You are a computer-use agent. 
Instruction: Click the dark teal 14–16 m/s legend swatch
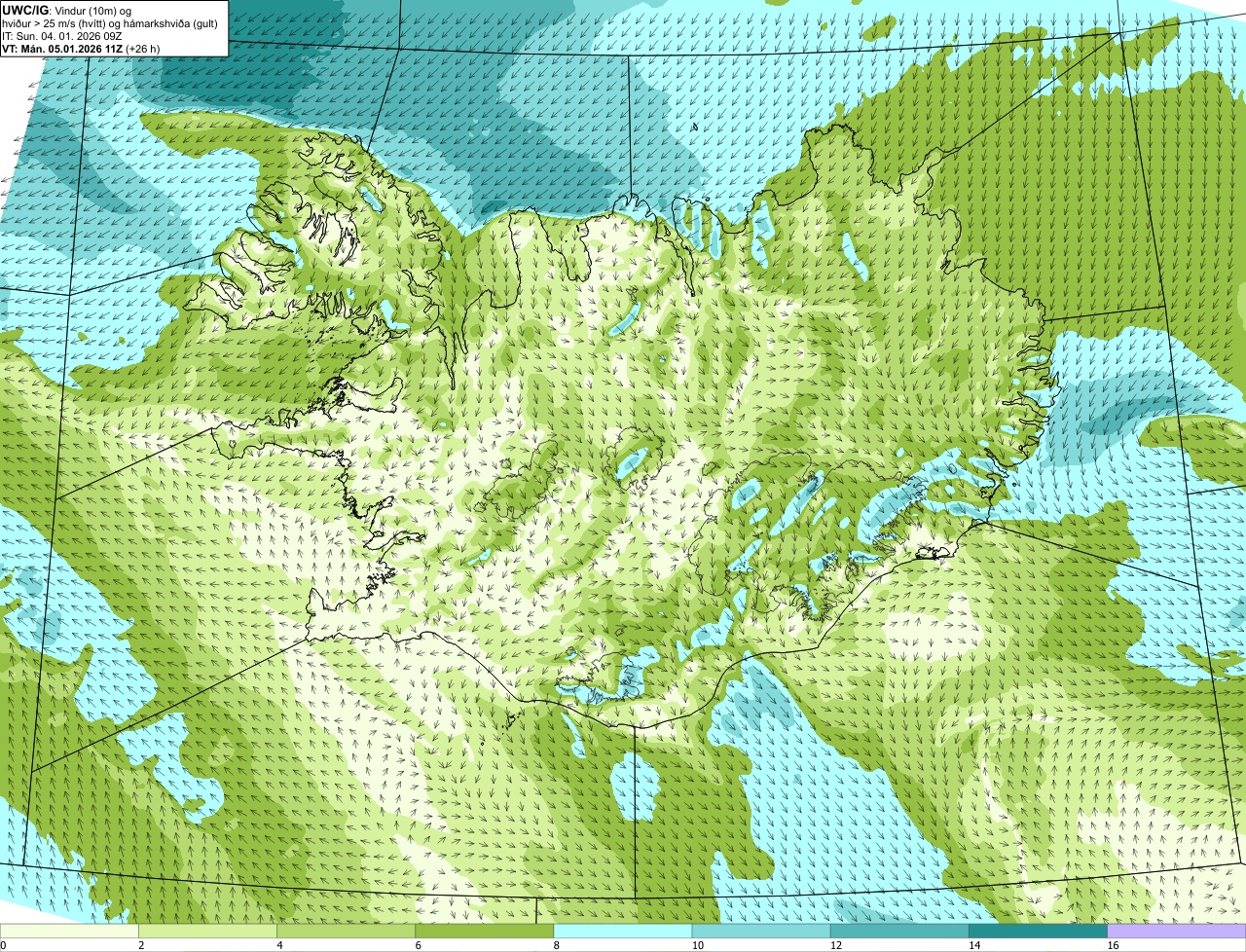pos(1039,931)
